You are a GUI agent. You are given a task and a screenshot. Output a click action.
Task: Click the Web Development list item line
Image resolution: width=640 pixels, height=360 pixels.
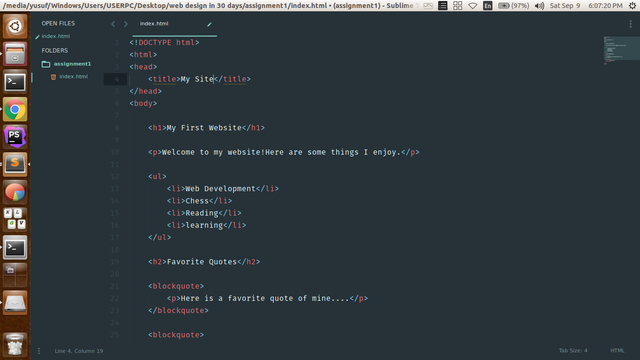point(223,189)
